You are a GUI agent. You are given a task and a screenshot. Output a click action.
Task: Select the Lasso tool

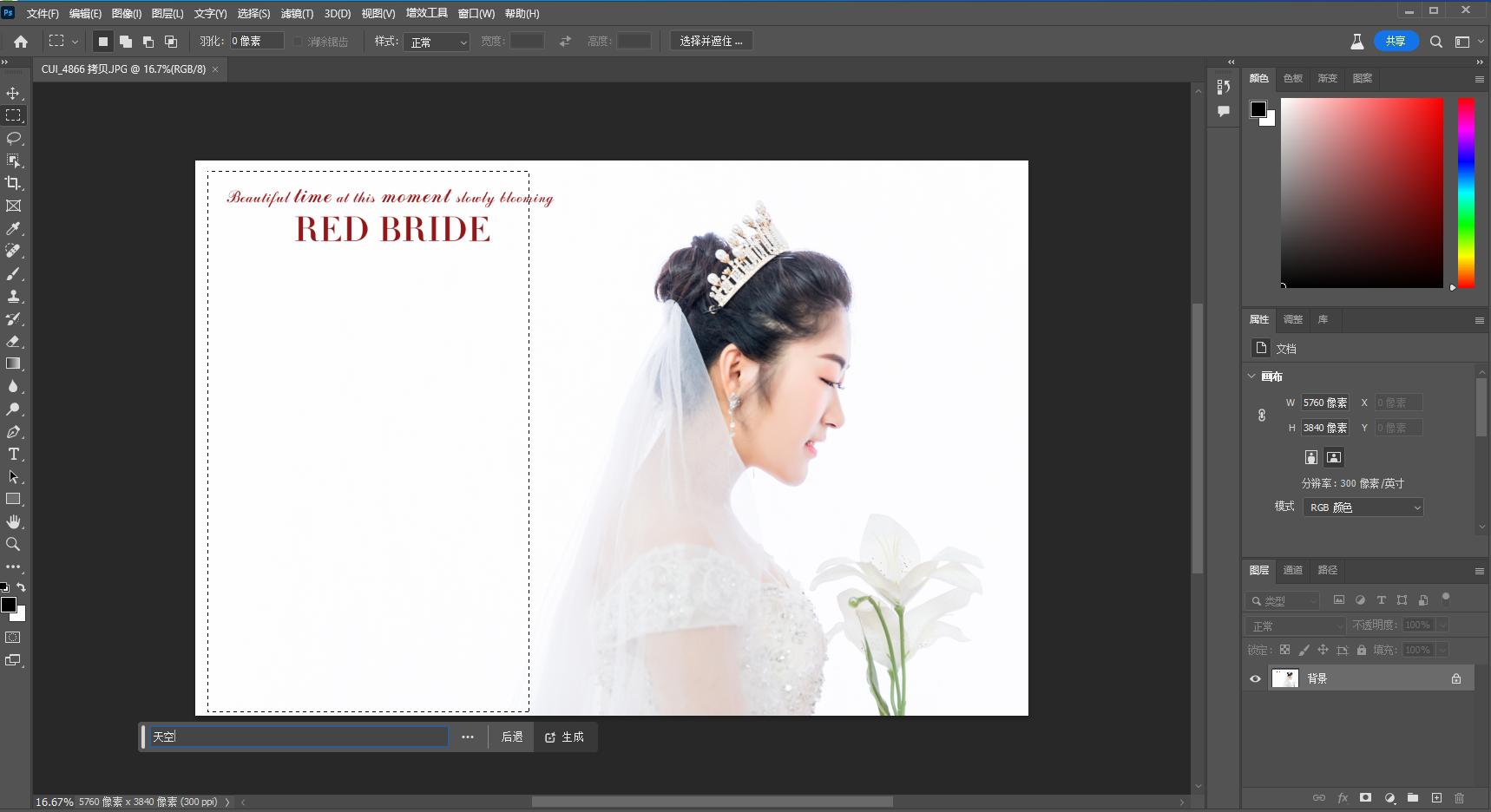click(13, 138)
